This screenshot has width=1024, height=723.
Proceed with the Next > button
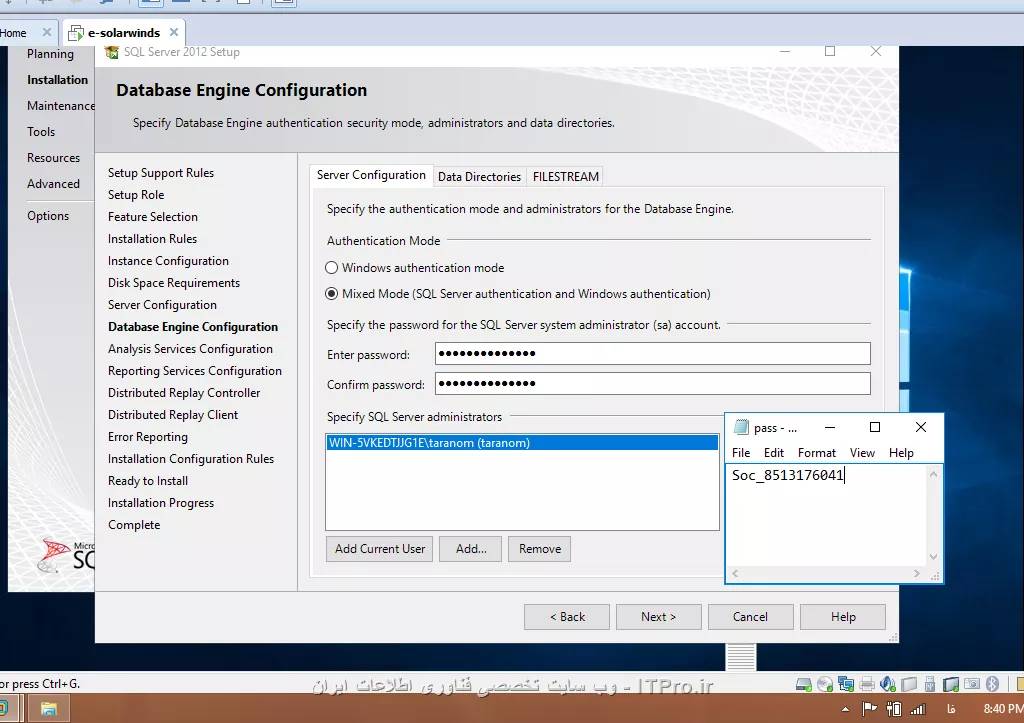tap(658, 617)
